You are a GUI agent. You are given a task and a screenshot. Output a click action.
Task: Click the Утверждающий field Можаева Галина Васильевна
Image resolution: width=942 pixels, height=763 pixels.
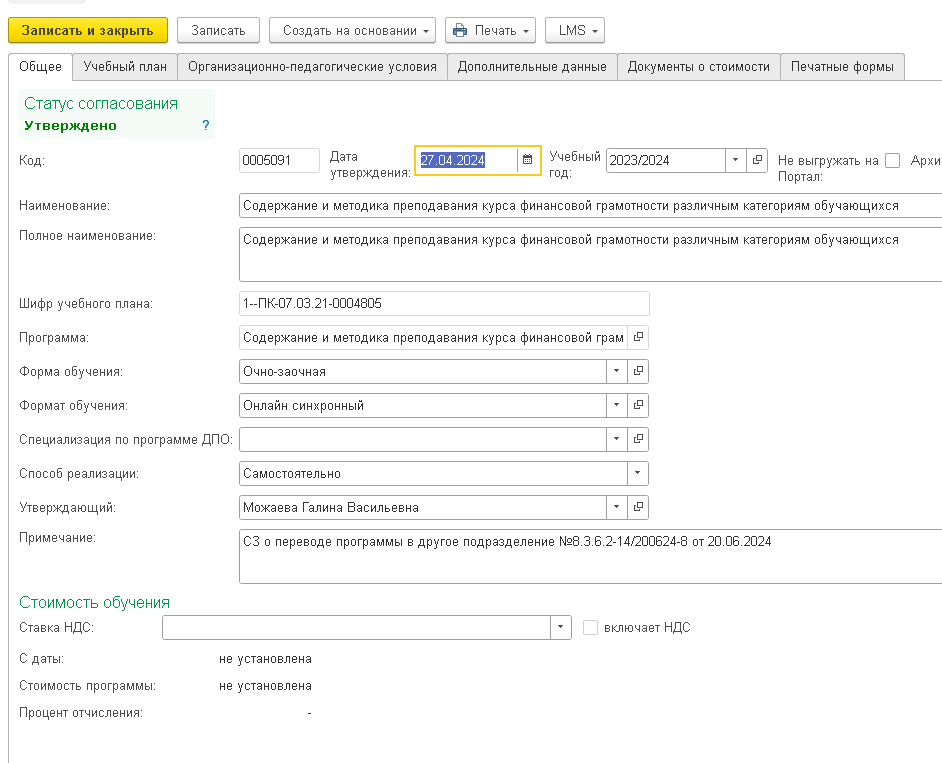point(423,507)
